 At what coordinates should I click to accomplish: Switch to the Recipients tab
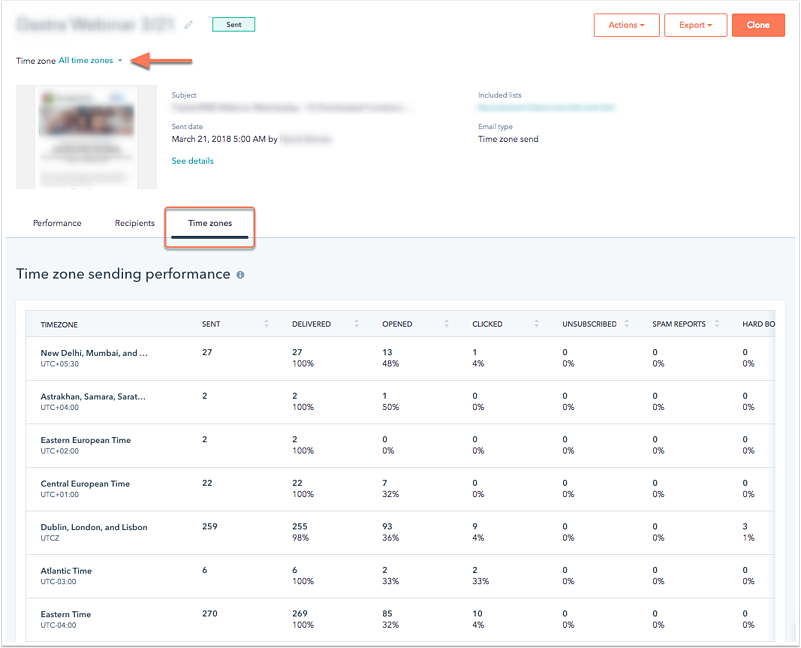coord(134,223)
